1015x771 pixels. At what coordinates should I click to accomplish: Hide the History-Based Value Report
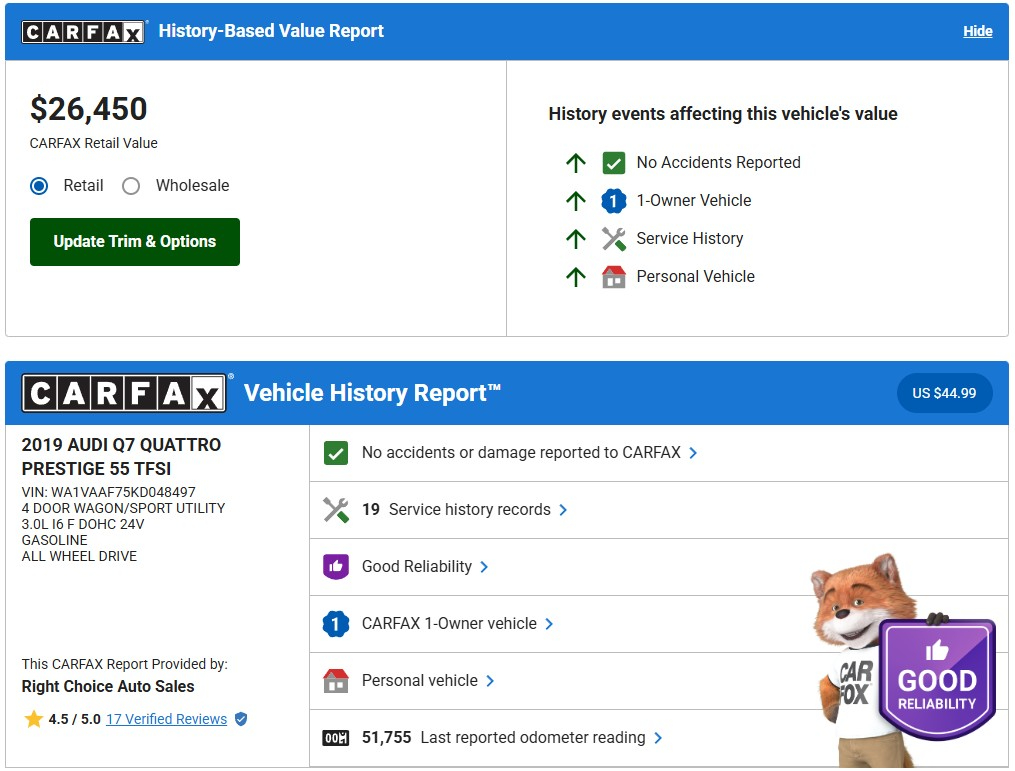(977, 31)
